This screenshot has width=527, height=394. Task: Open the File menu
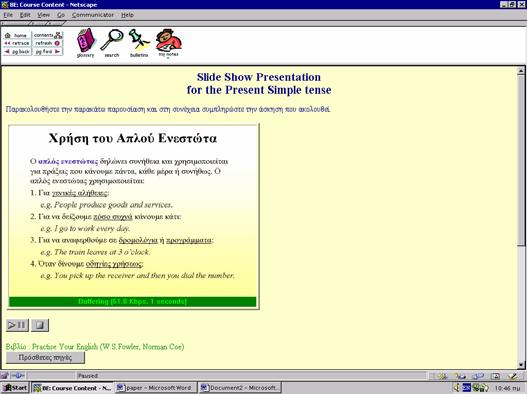coord(8,15)
